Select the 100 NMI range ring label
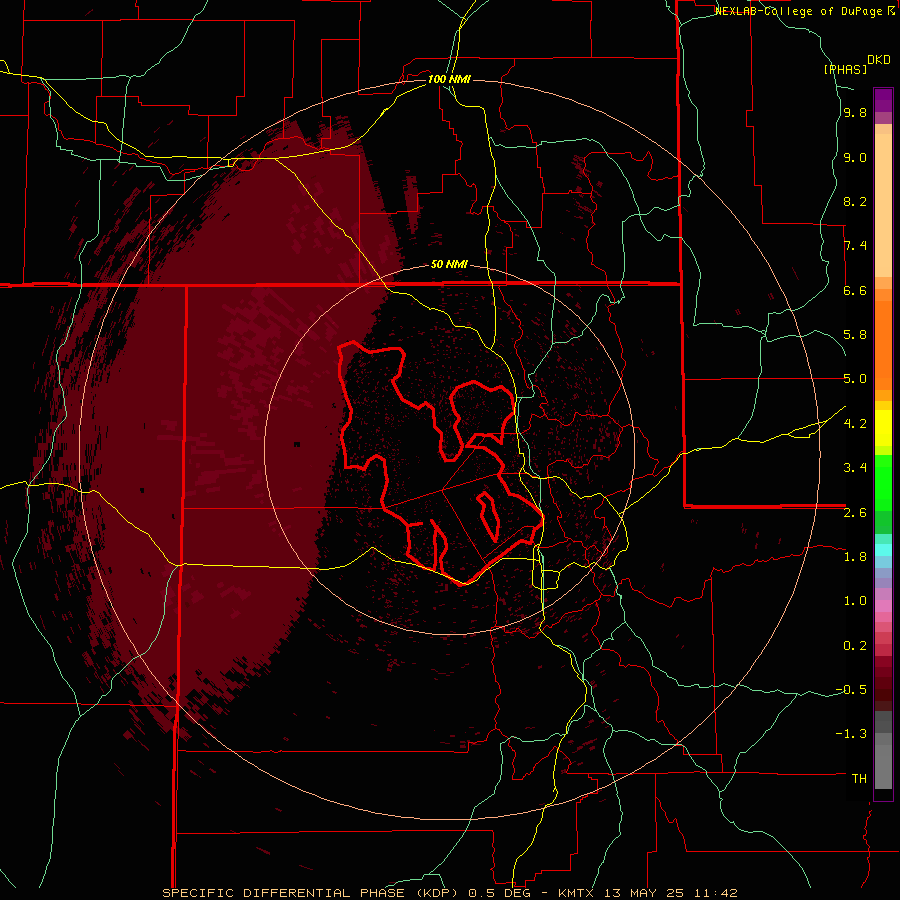Image resolution: width=900 pixels, height=900 pixels. (x=449, y=79)
